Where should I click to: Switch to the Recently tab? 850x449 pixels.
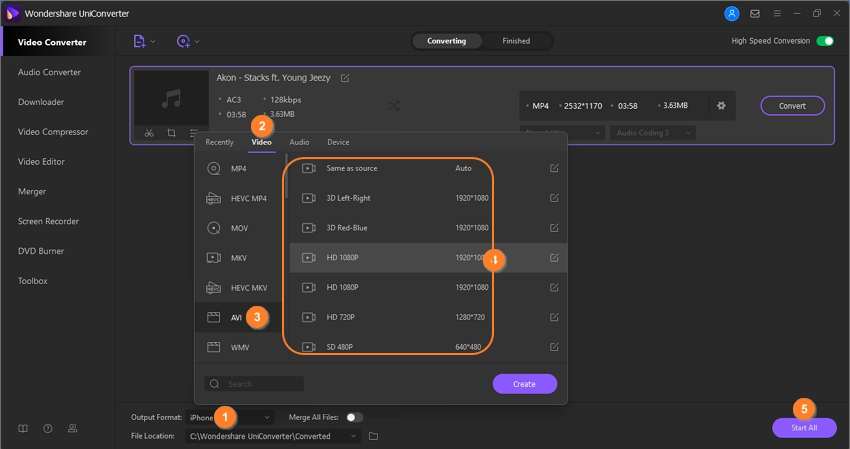point(220,142)
